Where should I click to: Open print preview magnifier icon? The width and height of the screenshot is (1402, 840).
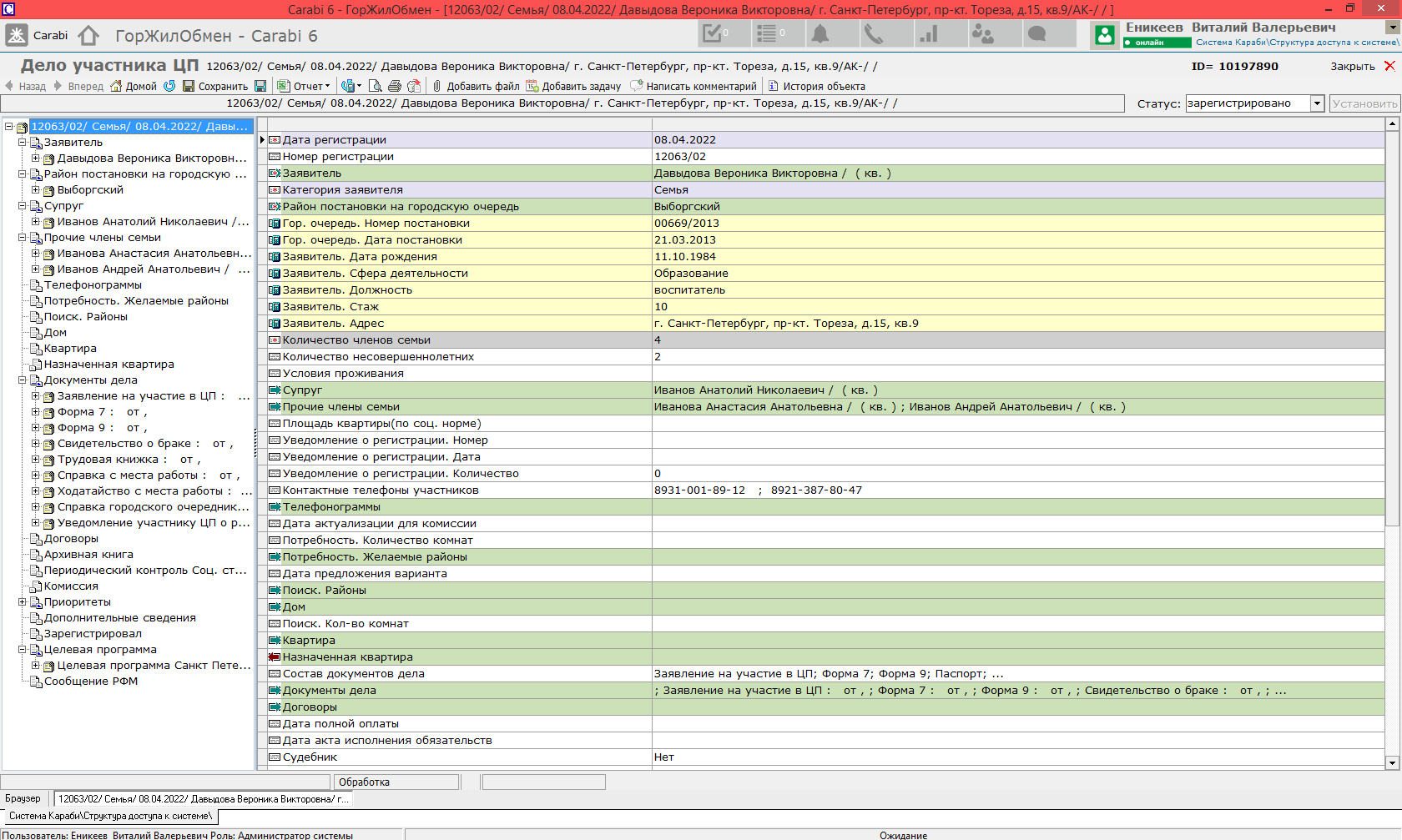point(376,86)
